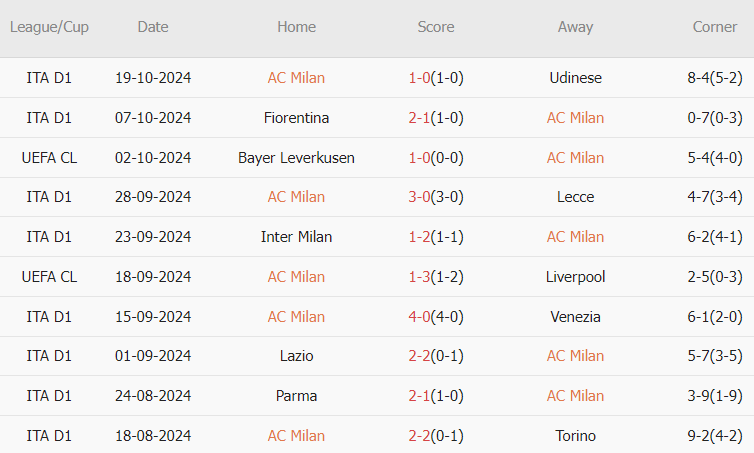Select the Score column header

click(x=435, y=27)
